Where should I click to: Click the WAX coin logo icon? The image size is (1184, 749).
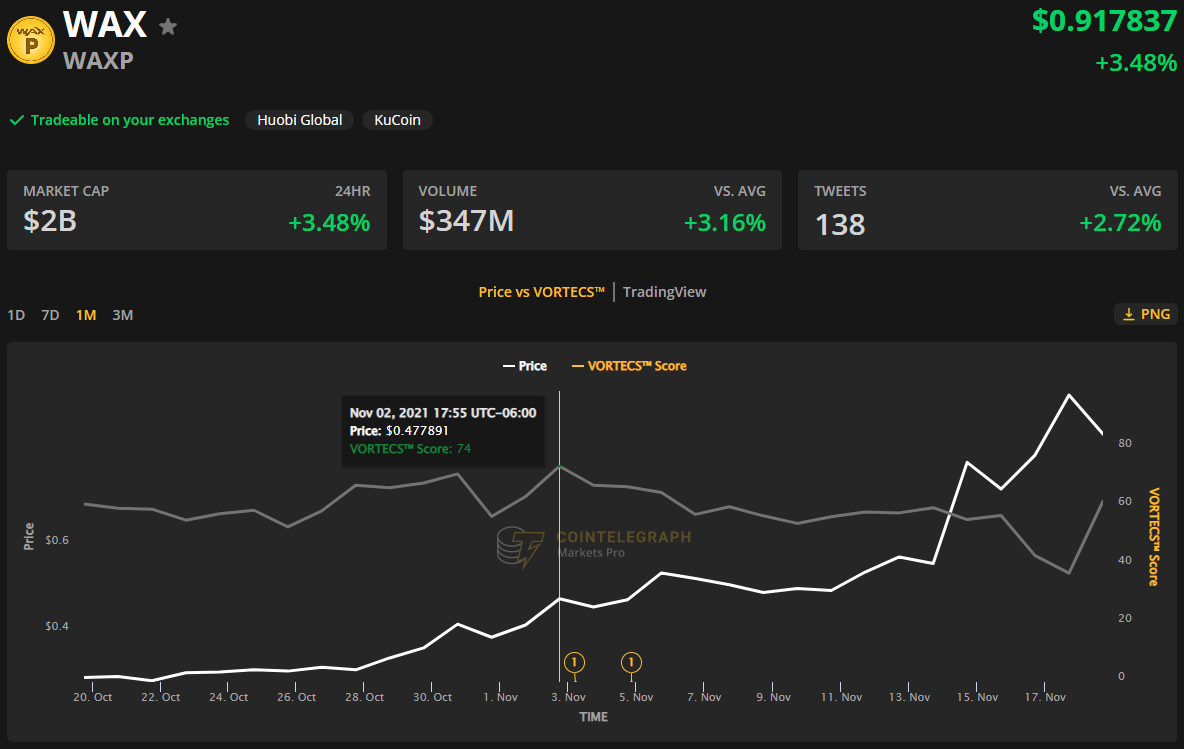click(x=31, y=41)
